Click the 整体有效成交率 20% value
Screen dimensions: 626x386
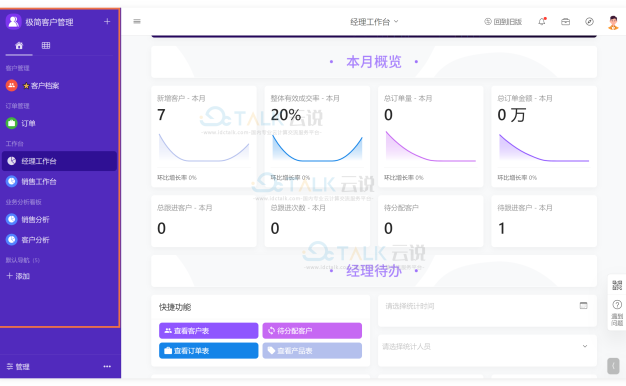[286, 115]
